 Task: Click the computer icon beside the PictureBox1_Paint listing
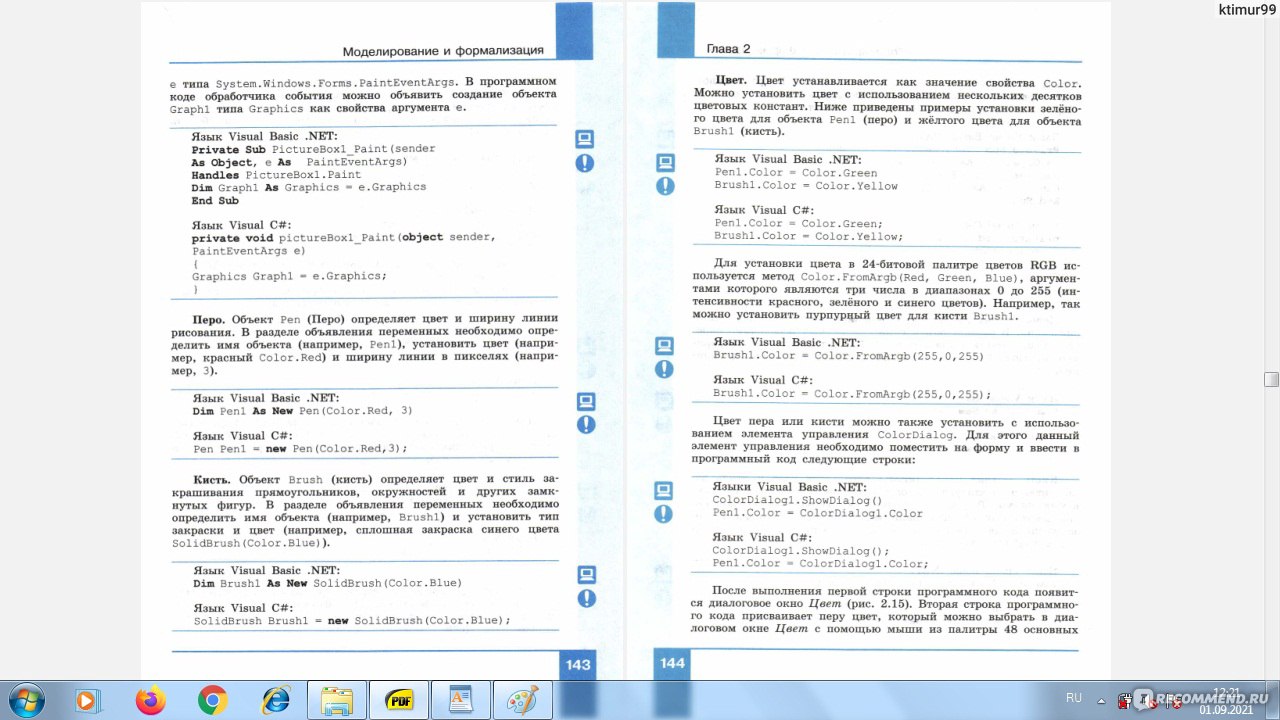585,139
